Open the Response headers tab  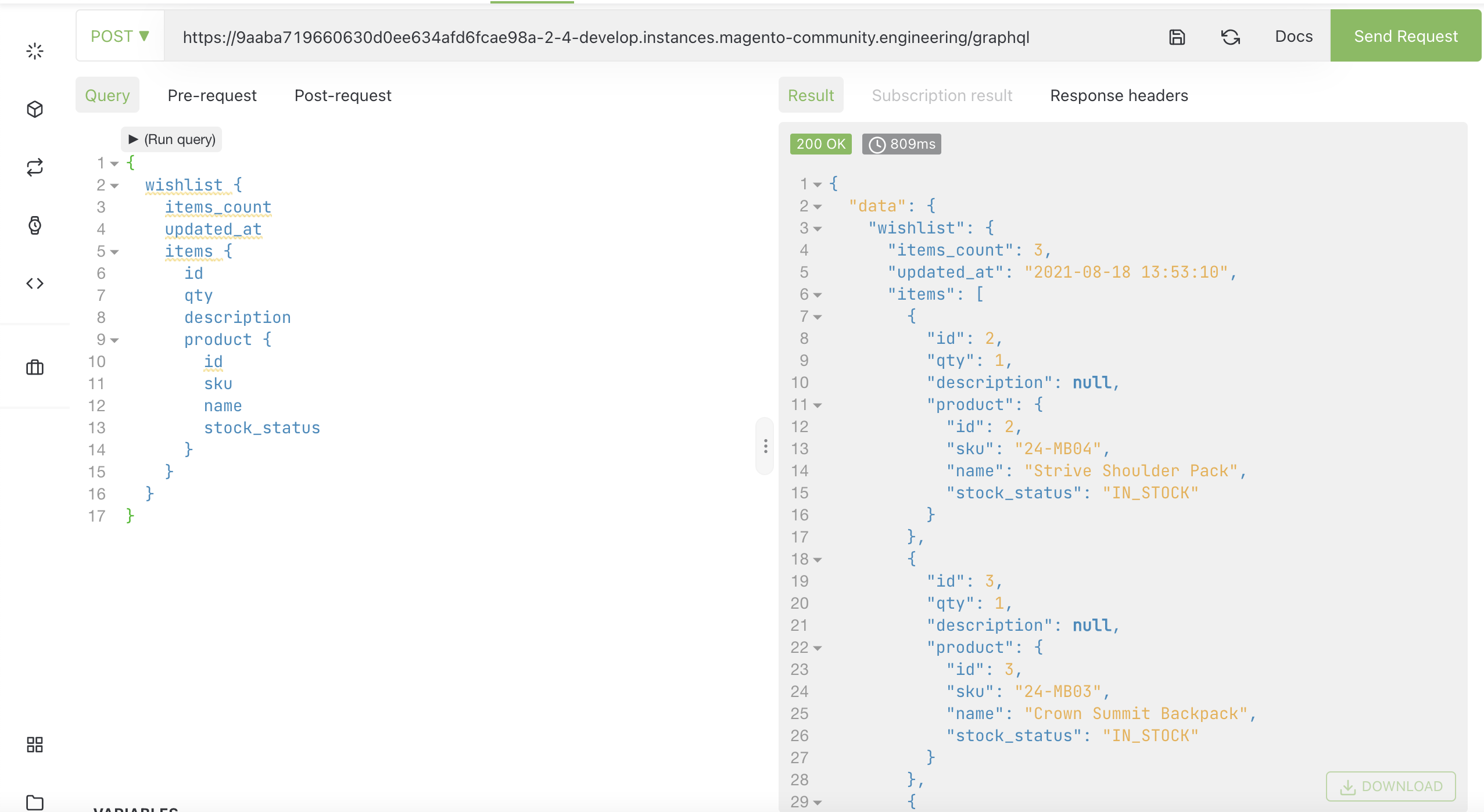coord(1119,95)
